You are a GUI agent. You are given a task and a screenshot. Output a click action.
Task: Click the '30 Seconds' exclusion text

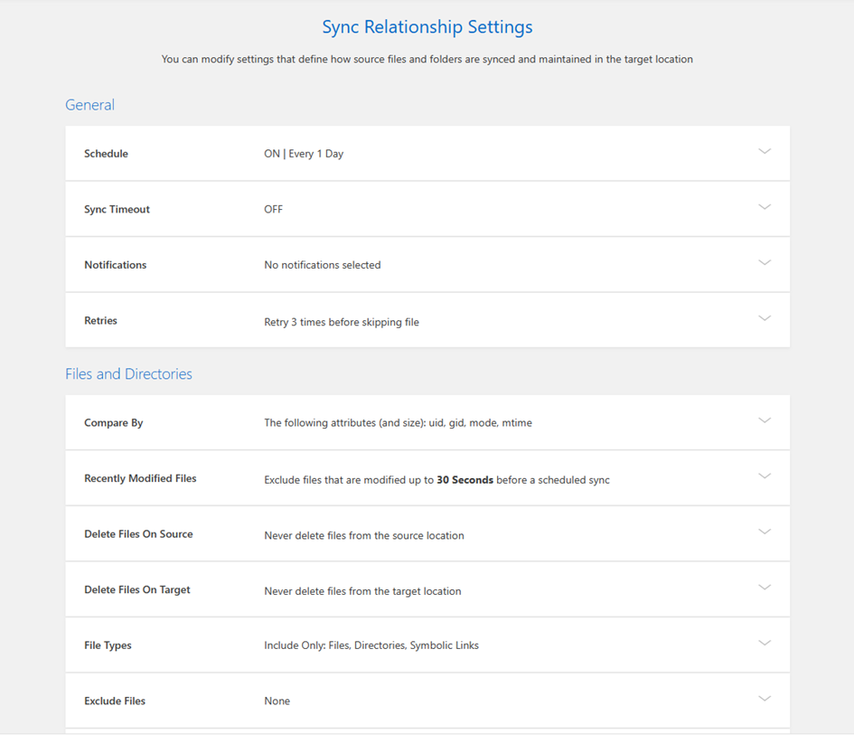pyautogui.click(x=465, y=480)
